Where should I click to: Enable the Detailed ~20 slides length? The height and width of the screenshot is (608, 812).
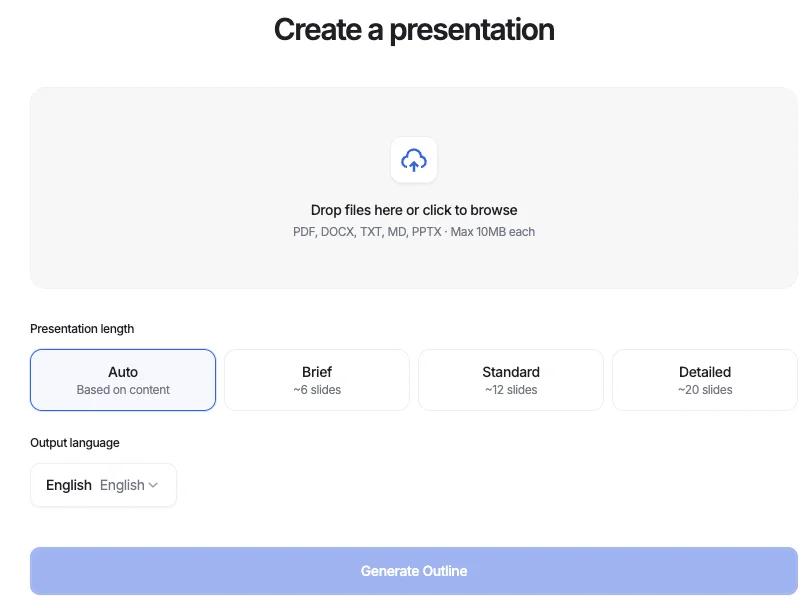click(x=704, y=380)
